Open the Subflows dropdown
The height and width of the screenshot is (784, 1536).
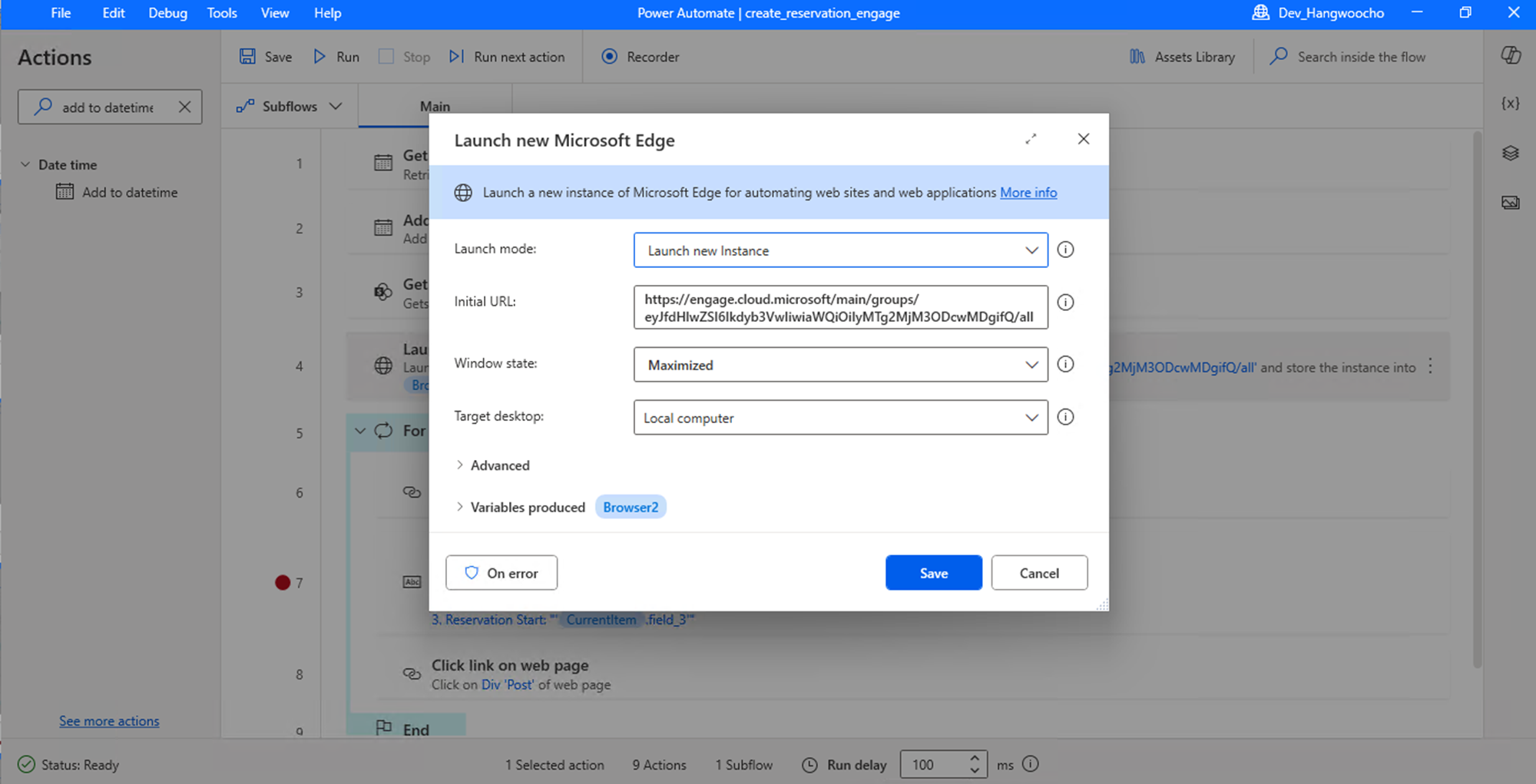point(289,106)
